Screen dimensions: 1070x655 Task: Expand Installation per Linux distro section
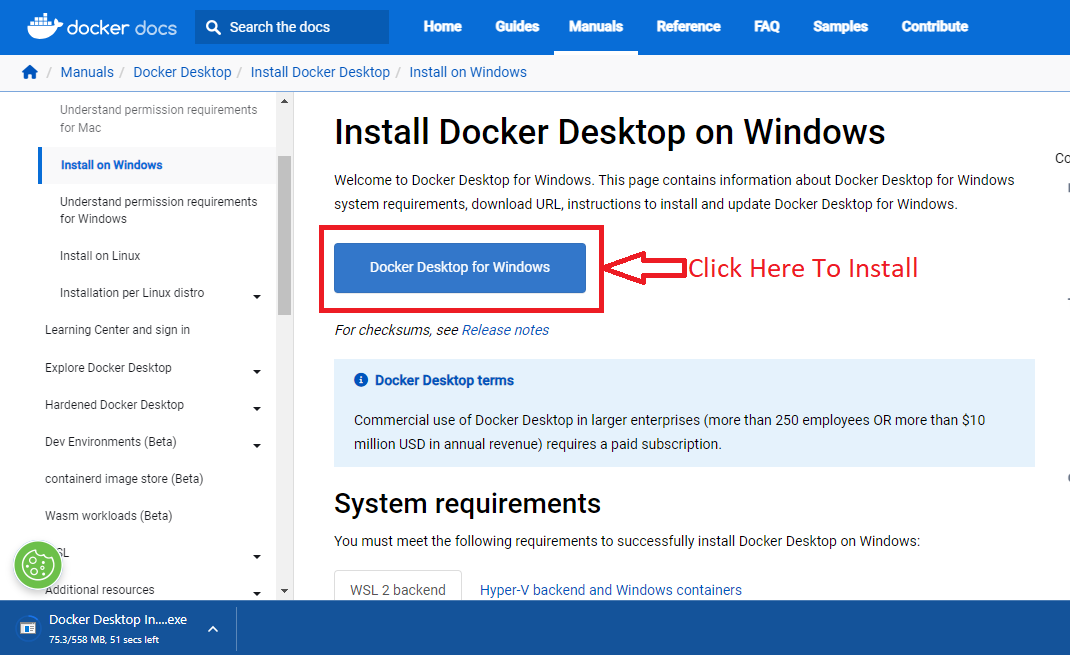pos(257,296)
